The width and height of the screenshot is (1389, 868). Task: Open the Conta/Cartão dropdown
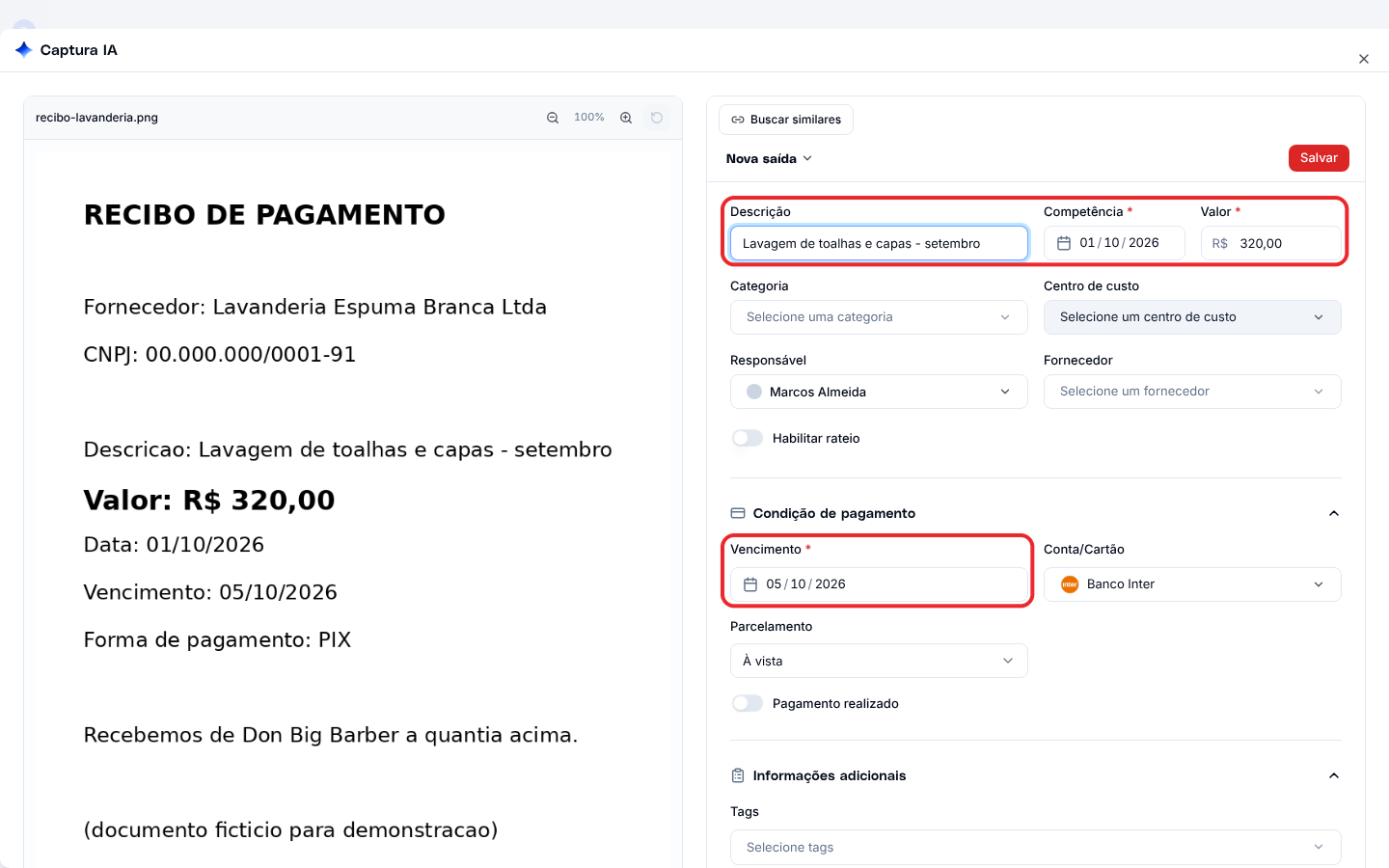1192,584
